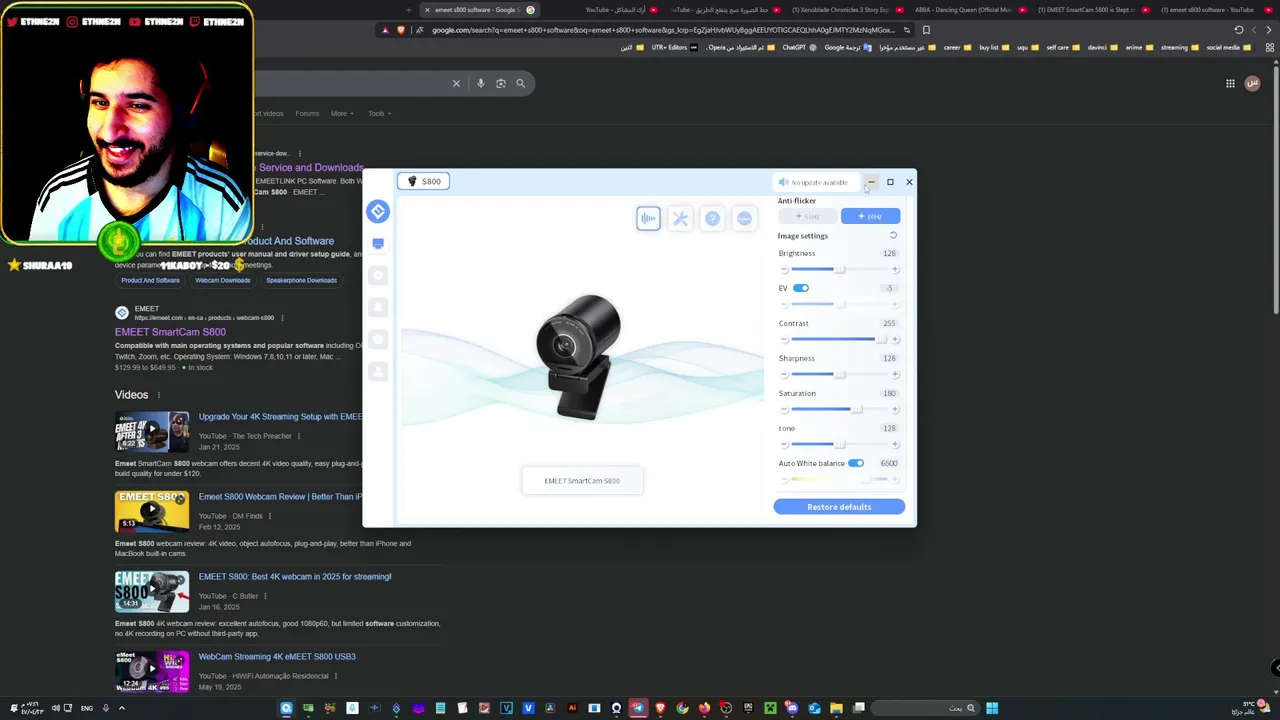Clear the Google search box with X
Image resolution: width=1280 pixels, height=720 pixels.
click(x=456, y=83)
